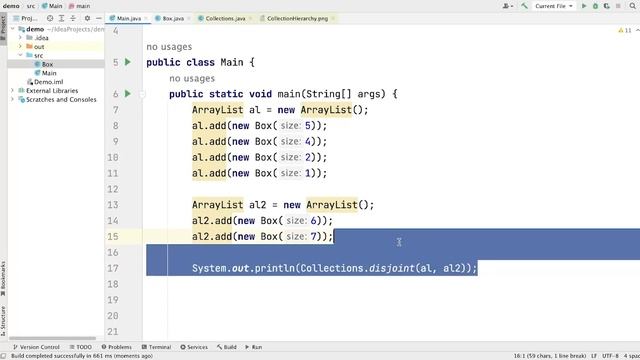Click the 16:1 caret position in status bar
The image size is (640, 360).
tap(550, 356)
